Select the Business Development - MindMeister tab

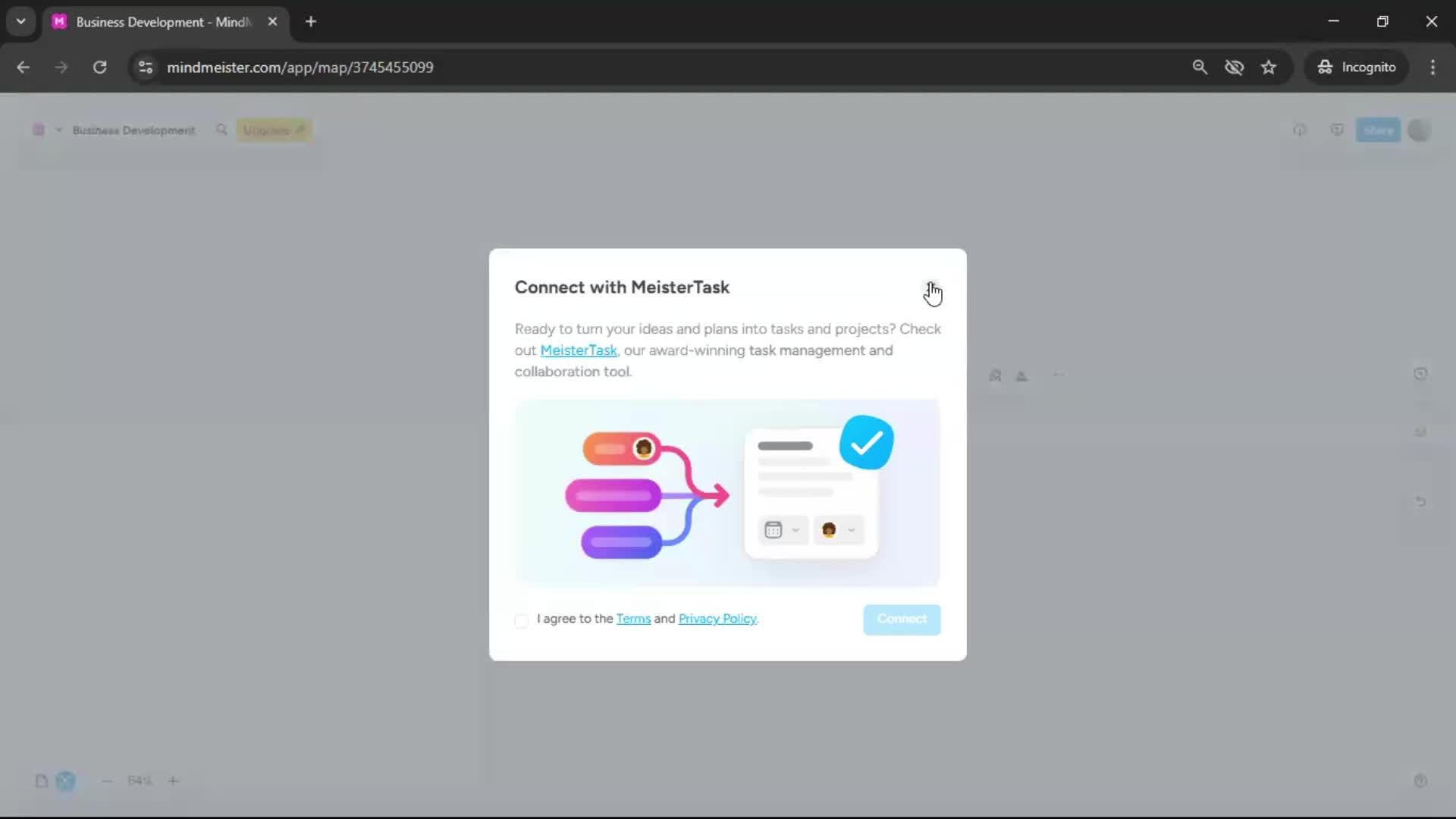tap(165, 22)
